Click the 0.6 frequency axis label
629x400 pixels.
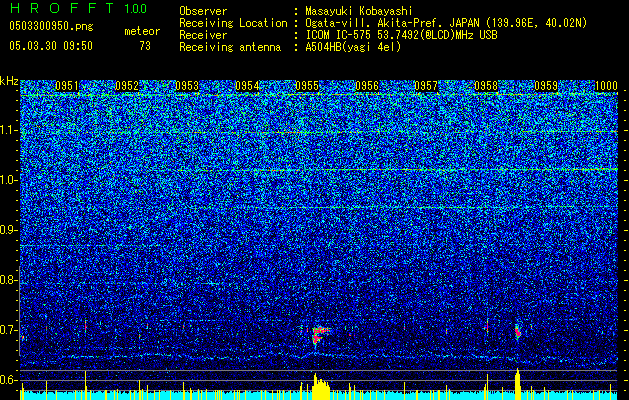click(7, 380)
